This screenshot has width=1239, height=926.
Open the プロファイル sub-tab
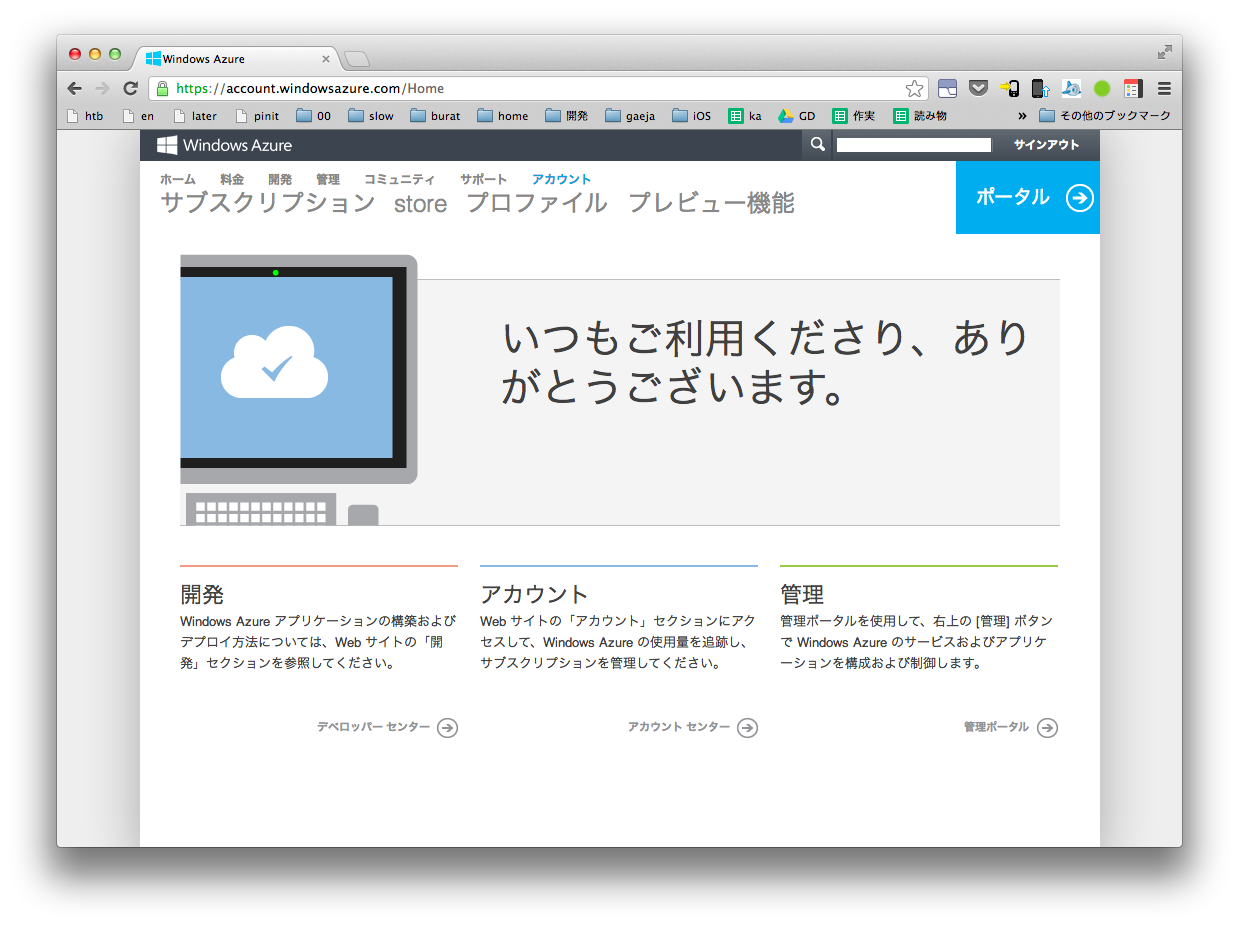pos(537,203)
